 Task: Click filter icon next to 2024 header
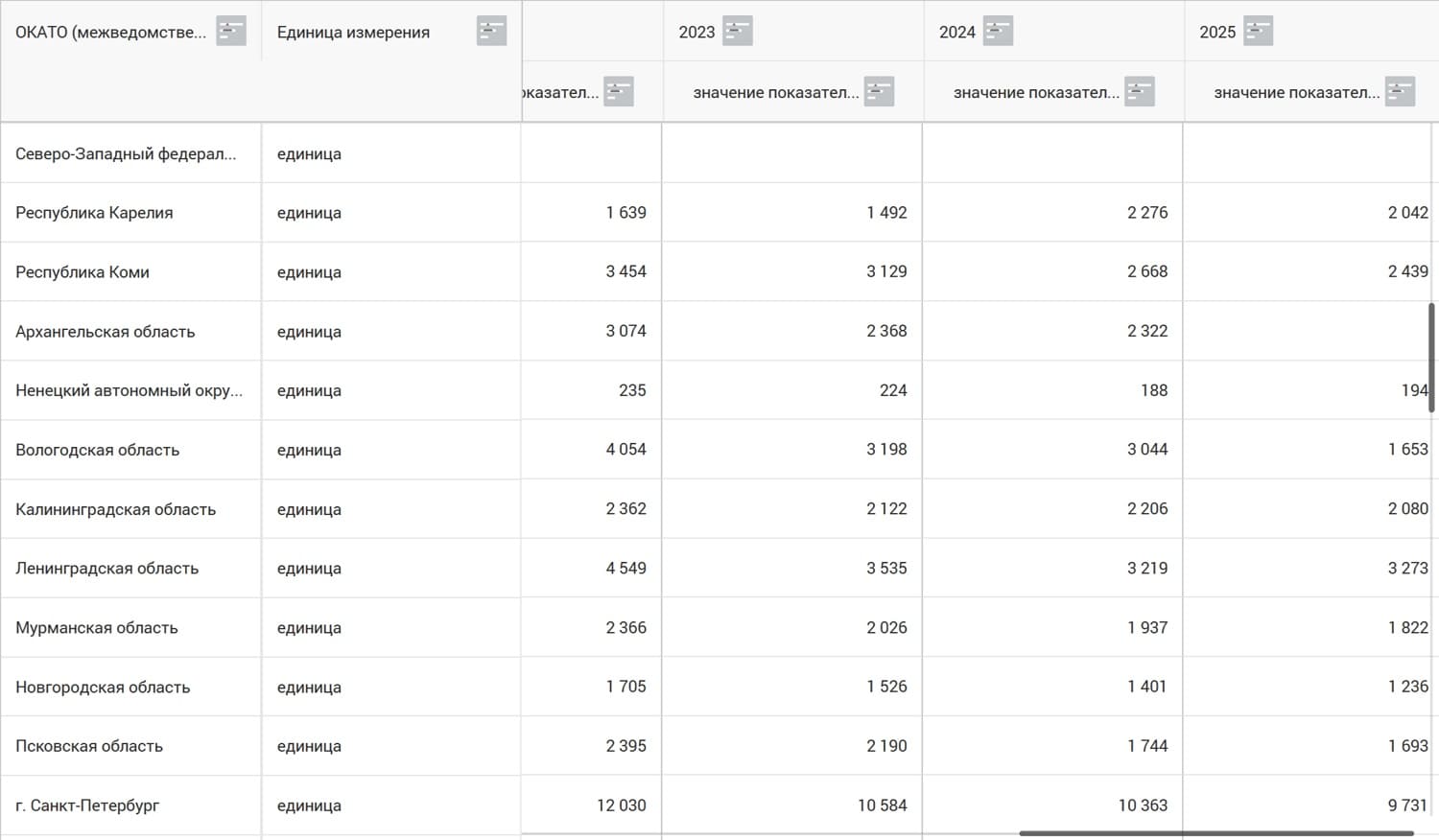tap(998, 32)
